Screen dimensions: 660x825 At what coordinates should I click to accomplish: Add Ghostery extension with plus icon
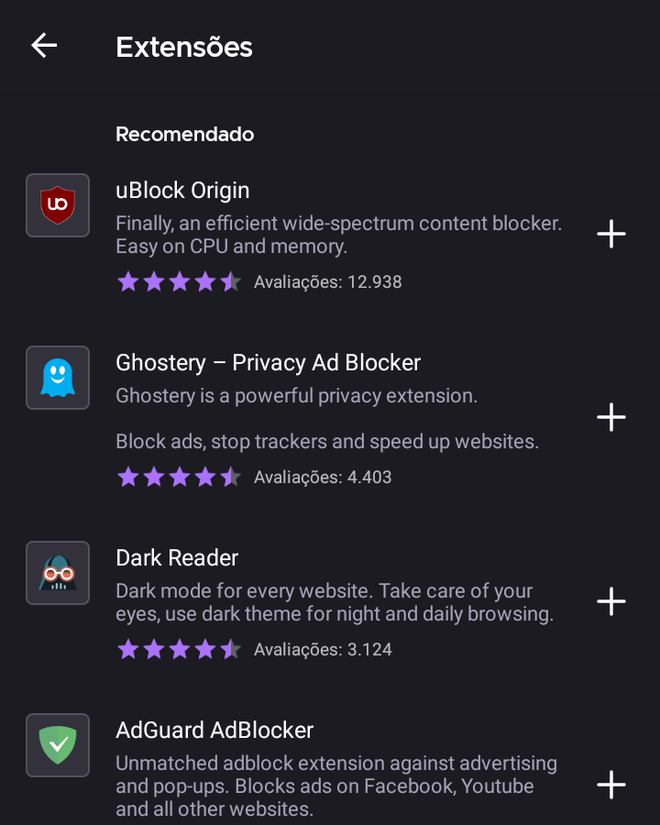[x=611, y=417]
